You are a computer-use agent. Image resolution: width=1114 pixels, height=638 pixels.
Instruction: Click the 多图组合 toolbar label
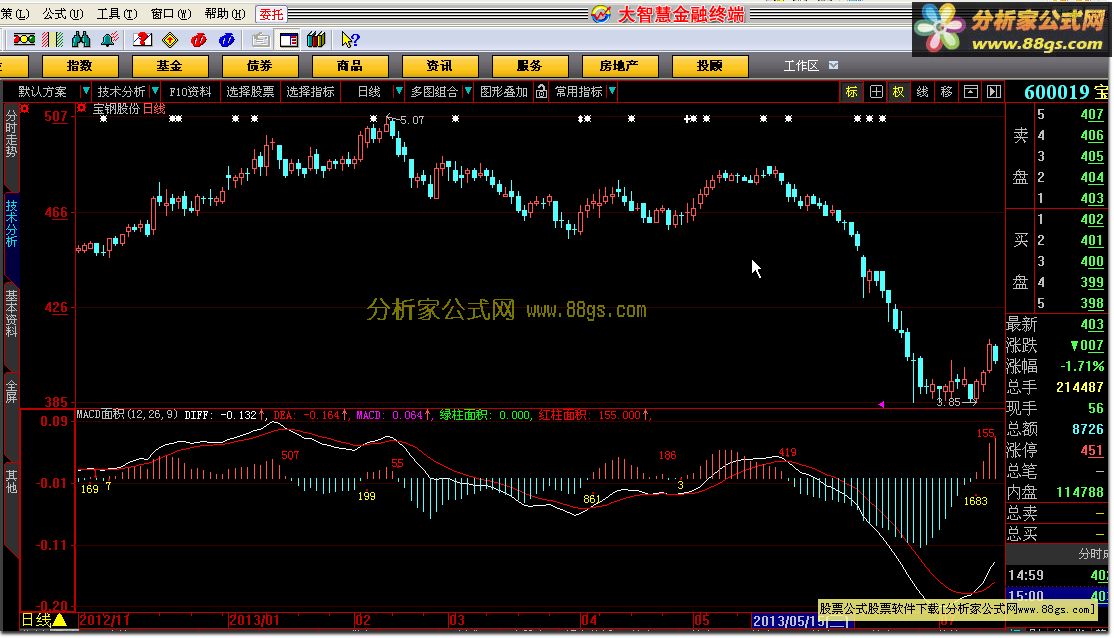(434, 92)
